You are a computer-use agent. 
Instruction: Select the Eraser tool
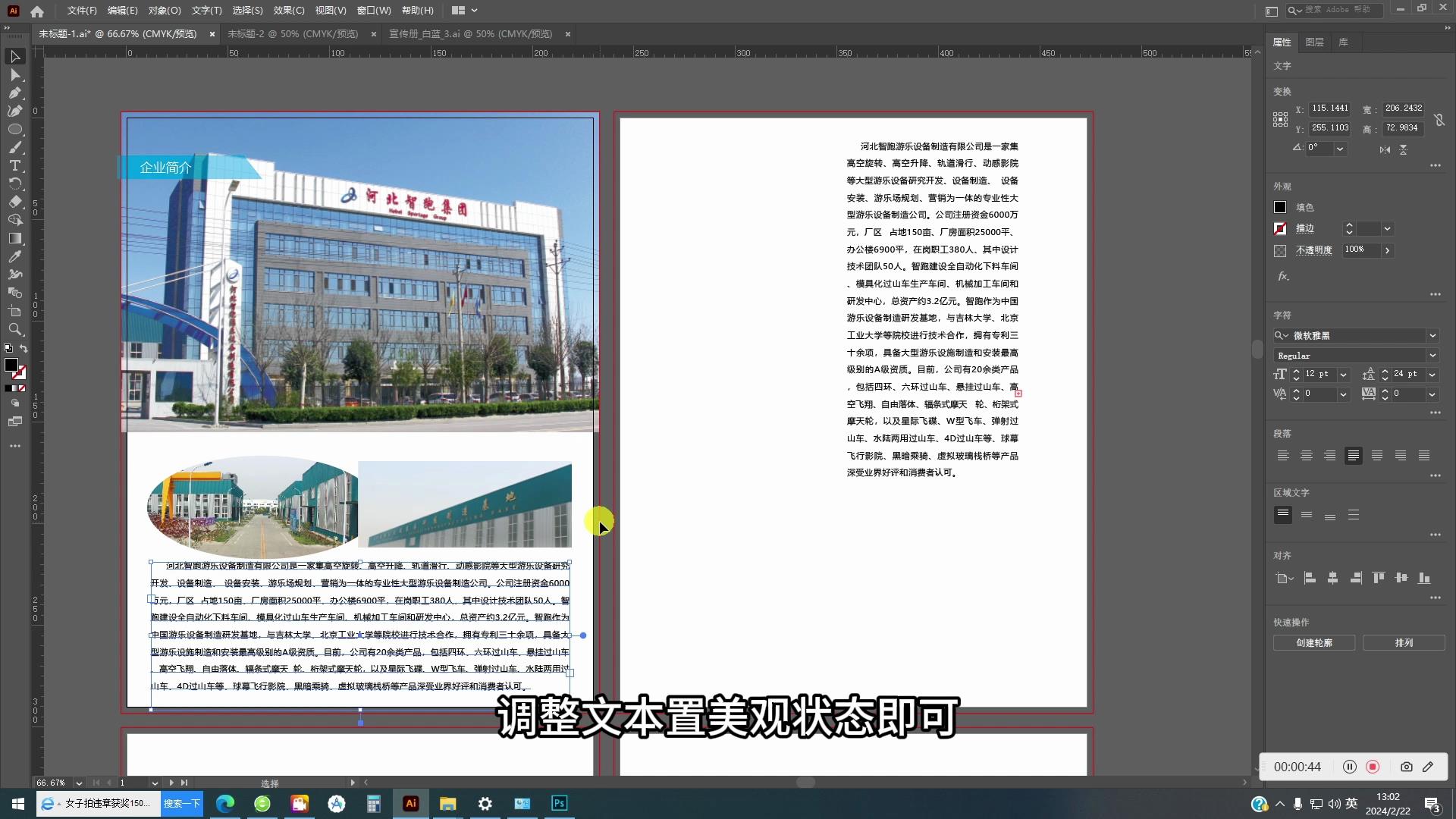click(x=14, y=202)
